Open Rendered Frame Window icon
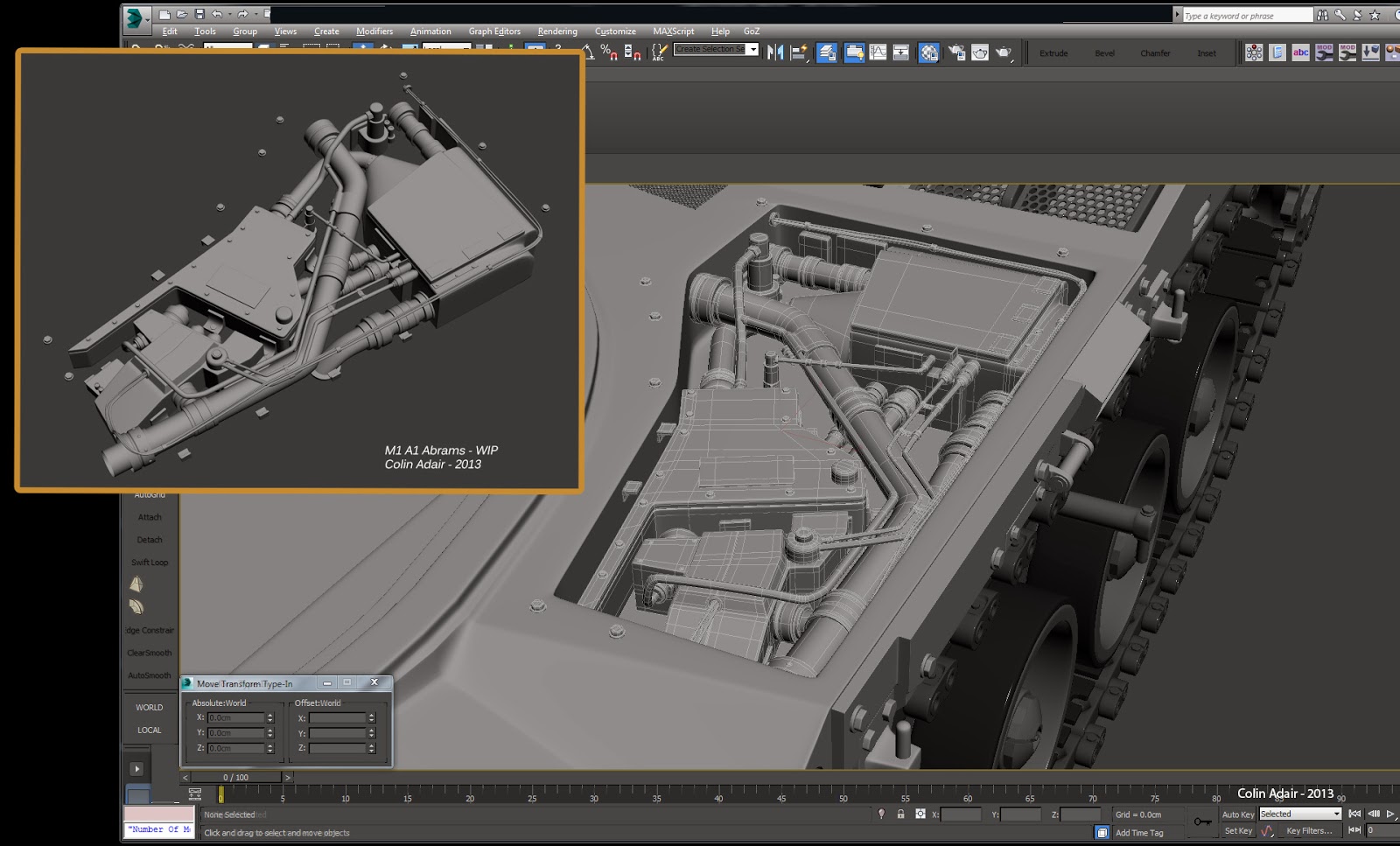The height and width of the screenshot is (846, 1400). [x=980, y=52]
